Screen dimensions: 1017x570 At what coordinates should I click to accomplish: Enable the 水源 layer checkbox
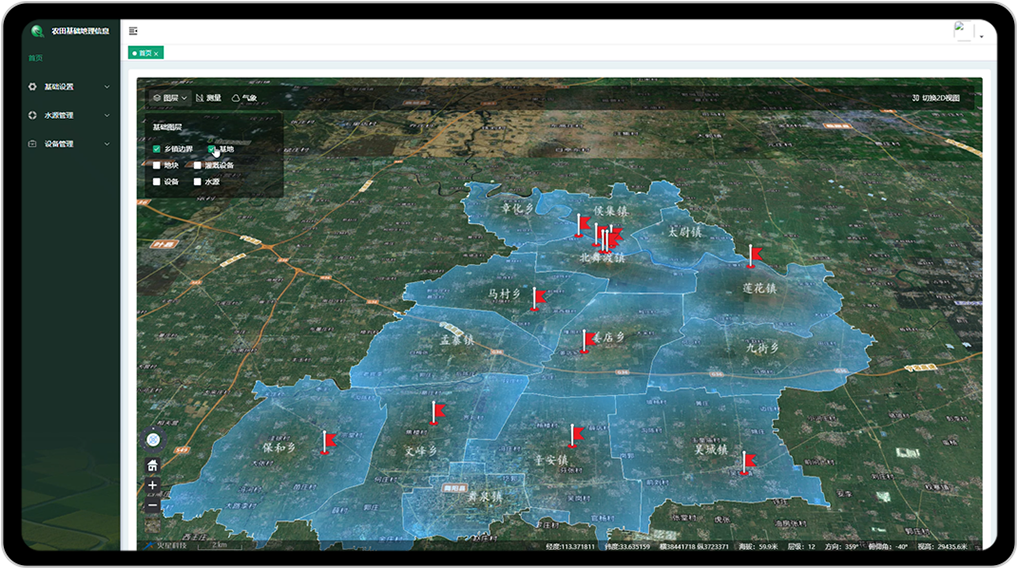[x=198, y=182]
